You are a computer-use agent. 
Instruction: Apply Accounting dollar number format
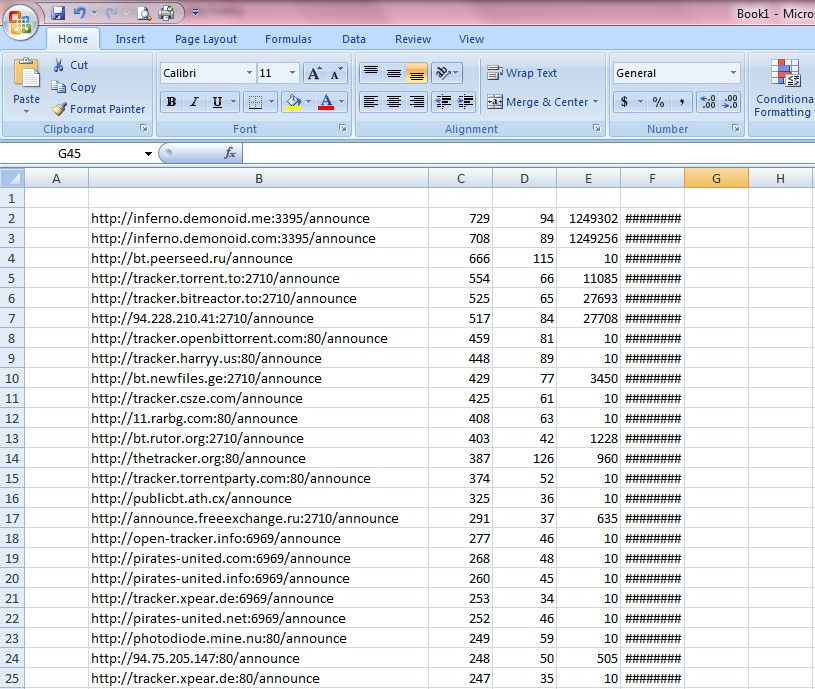point(624,102)
